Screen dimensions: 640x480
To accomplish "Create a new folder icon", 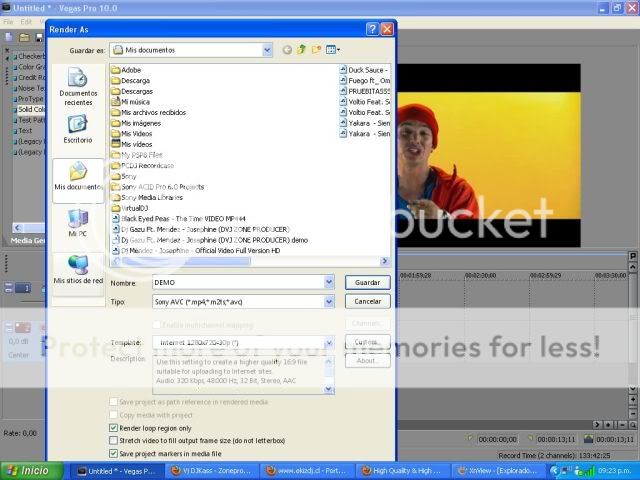I will [x=316, y=50].
